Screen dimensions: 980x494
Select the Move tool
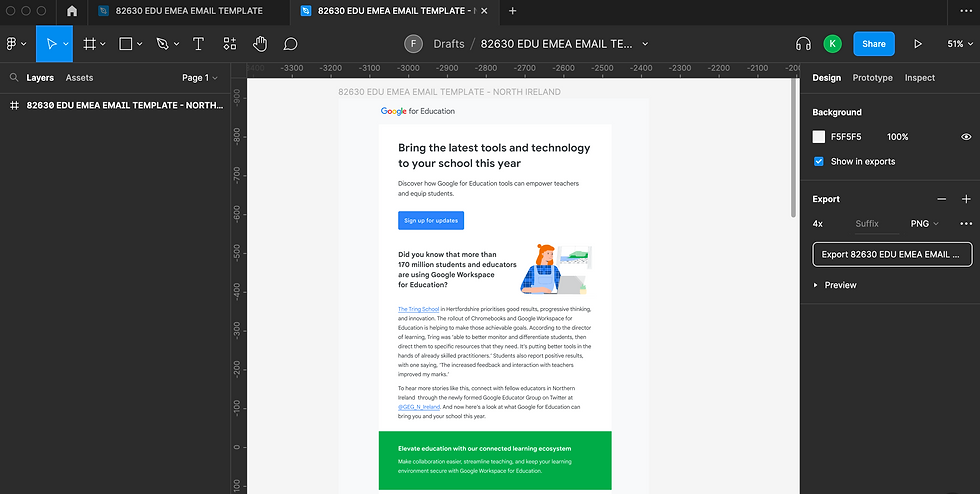pos(51,44)
